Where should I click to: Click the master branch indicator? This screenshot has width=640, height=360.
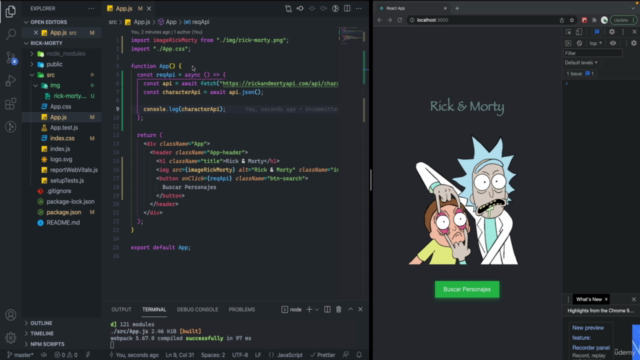(x=20, y=355)
